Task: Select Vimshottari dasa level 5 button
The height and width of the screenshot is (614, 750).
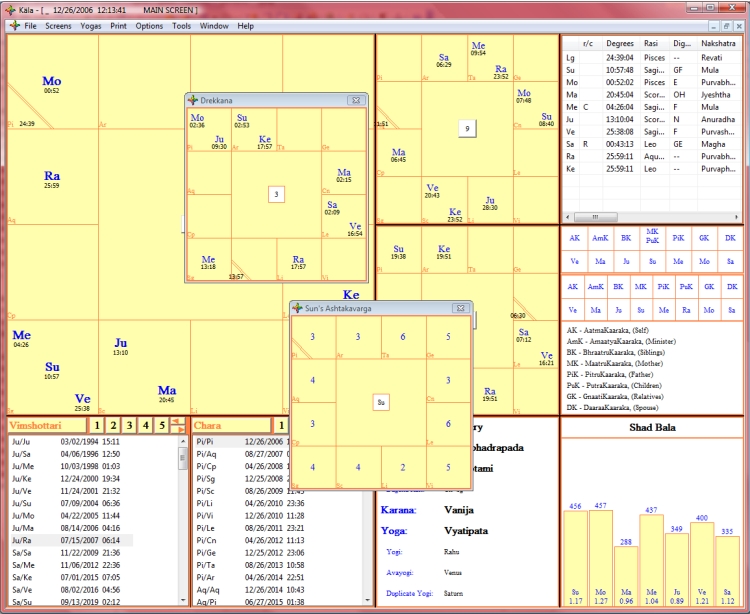Action: pos(162,425)
